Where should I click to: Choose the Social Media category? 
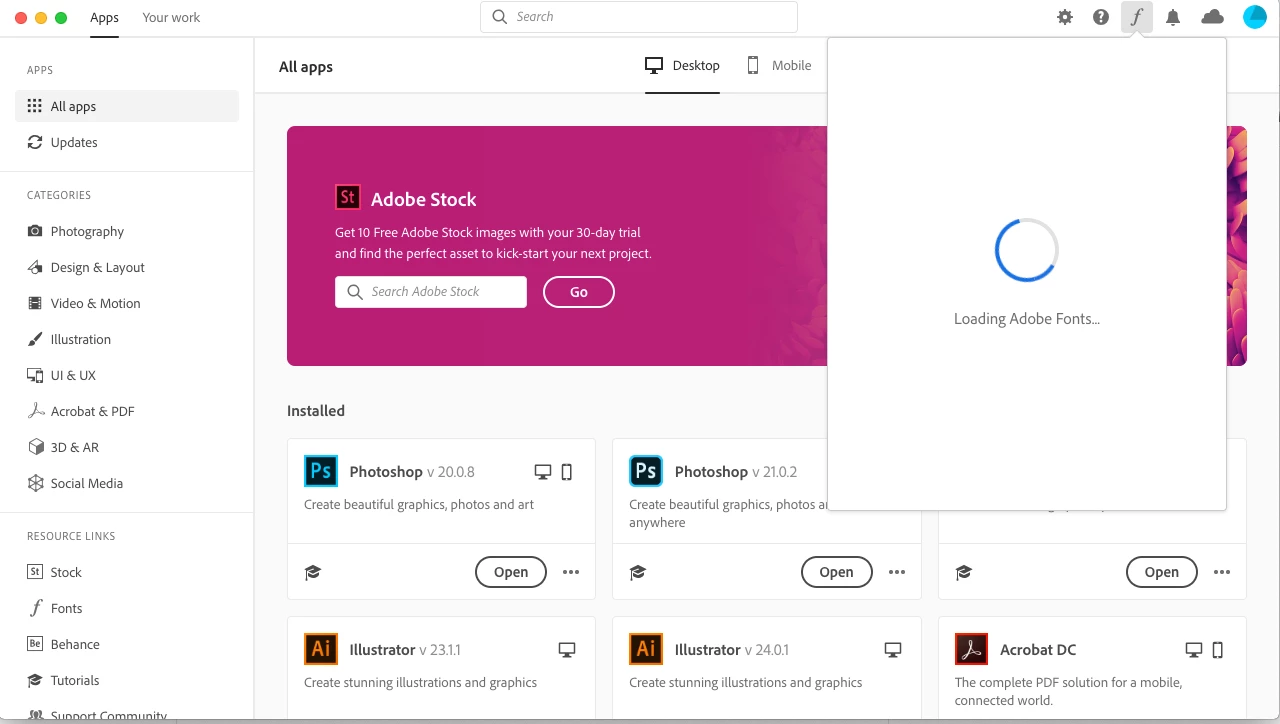pyautogui.click(x=127, y=483)
